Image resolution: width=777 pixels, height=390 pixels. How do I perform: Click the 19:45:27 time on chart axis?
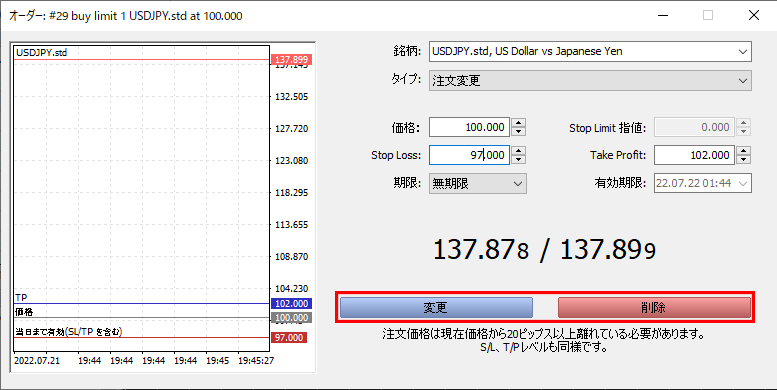(256, 361)
